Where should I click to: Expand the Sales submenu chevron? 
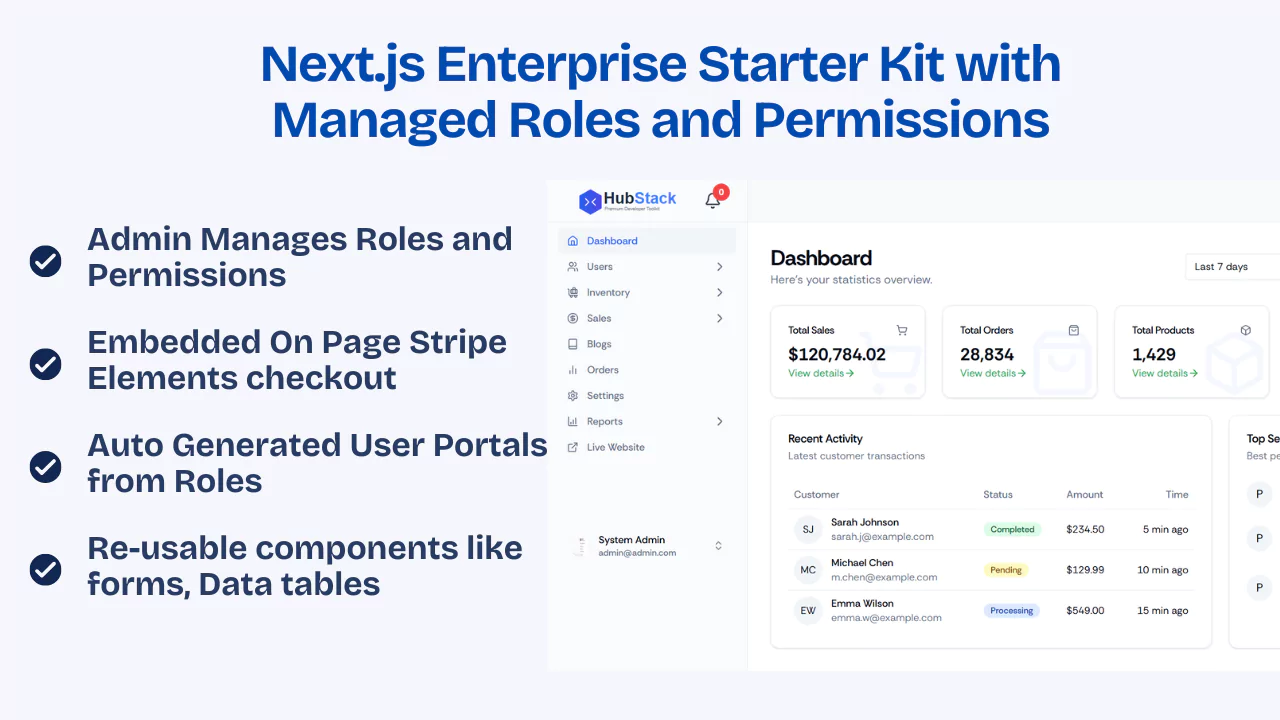click(x=718, y=318)
